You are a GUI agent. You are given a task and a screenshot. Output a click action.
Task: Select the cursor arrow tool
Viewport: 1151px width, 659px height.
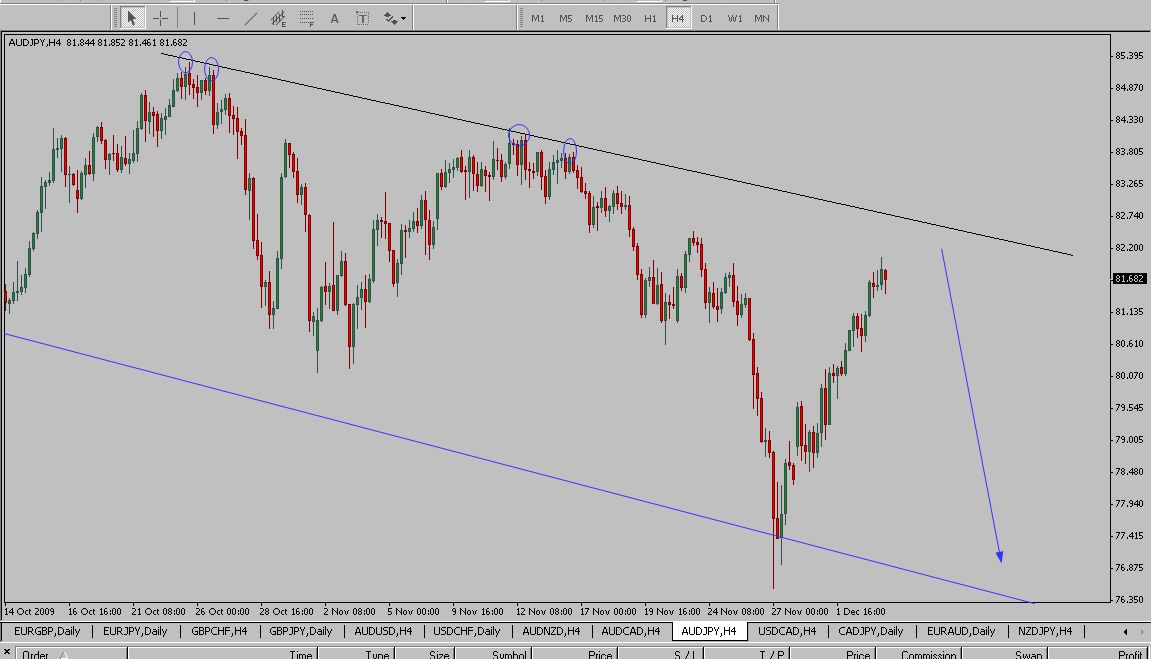131,18
